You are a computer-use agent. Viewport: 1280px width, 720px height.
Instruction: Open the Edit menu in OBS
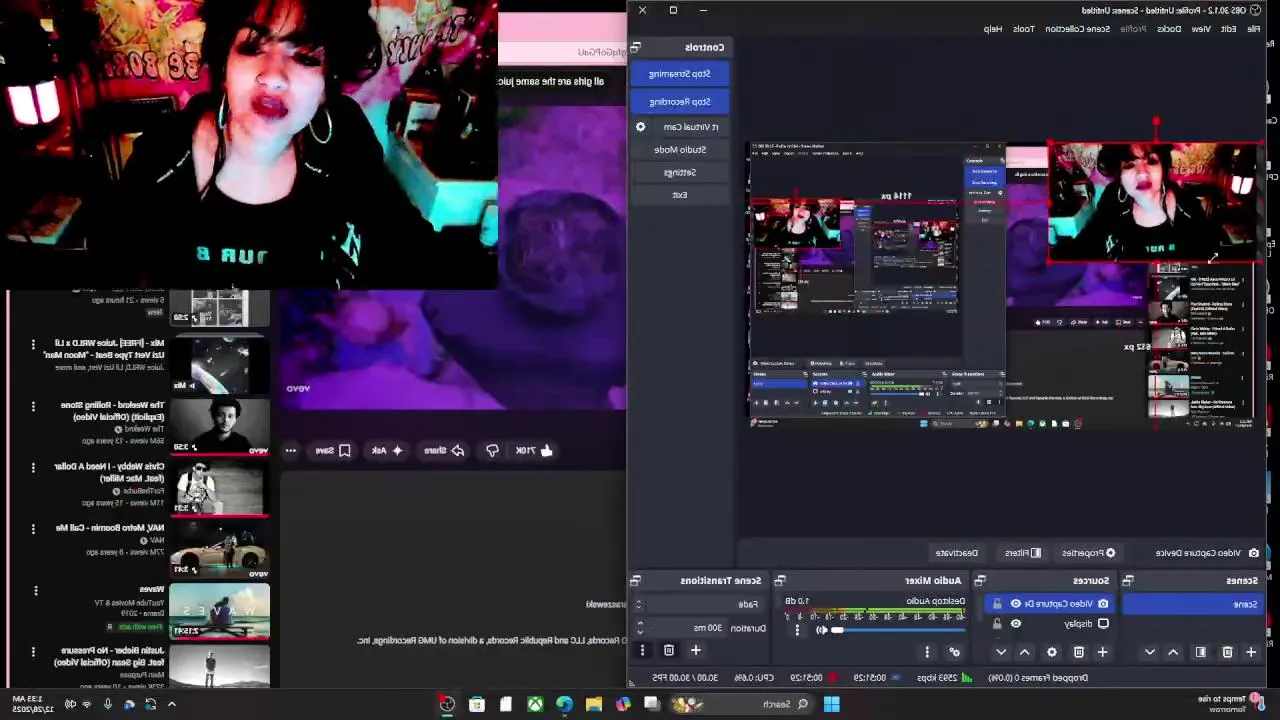pos(1228,29)
